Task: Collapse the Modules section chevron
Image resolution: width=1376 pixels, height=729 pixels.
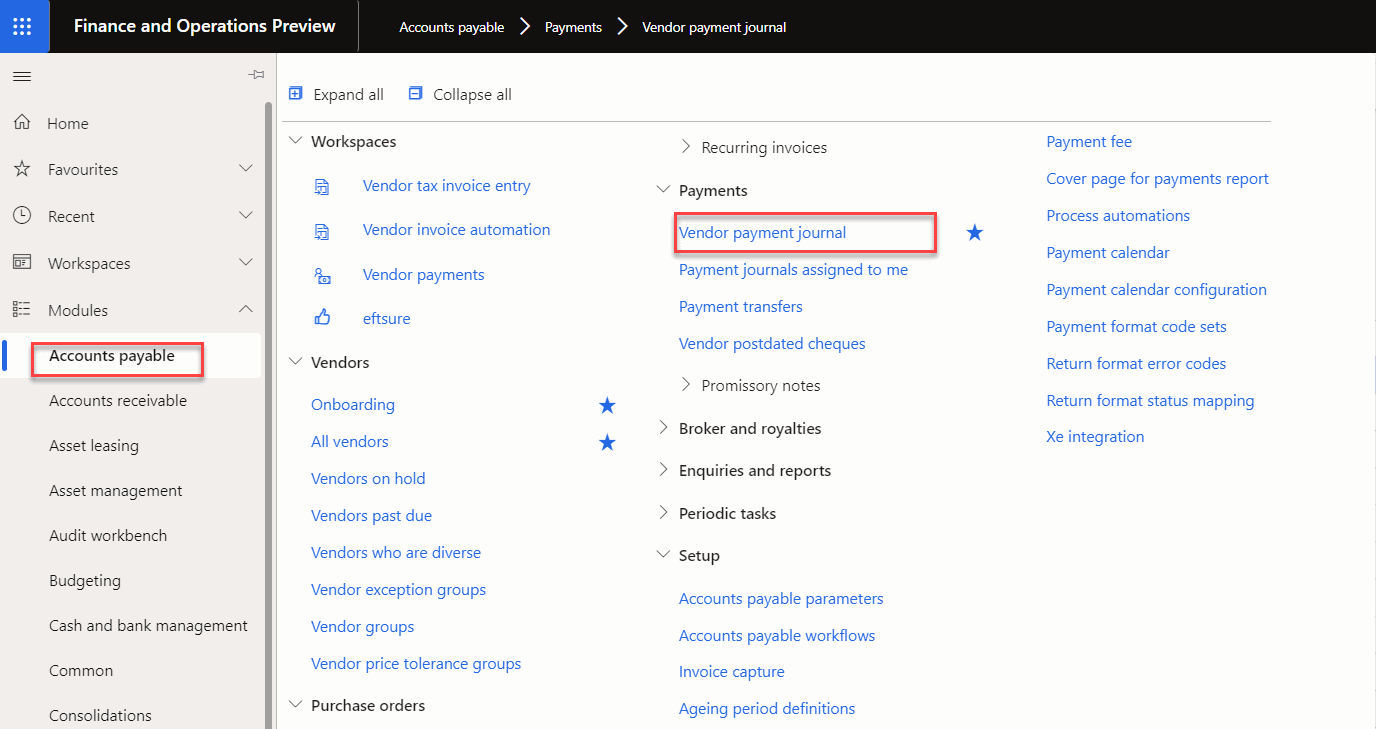Action: coord(246,309)
